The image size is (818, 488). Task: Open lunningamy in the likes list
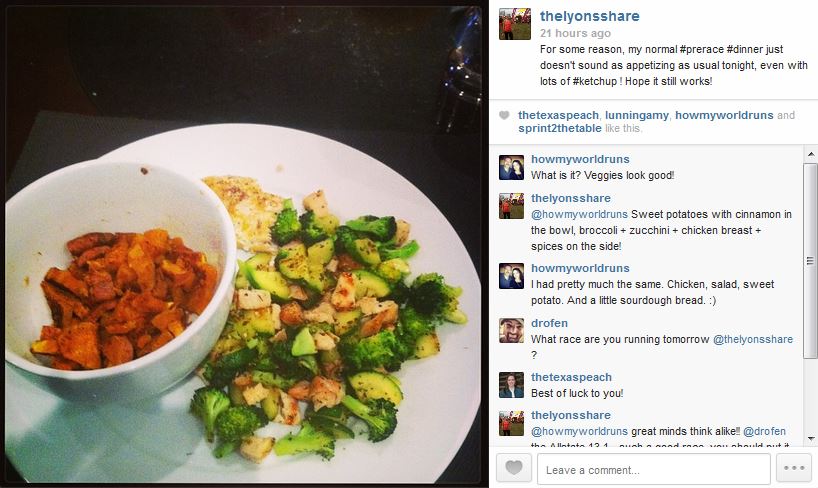[x=636, y=115]
